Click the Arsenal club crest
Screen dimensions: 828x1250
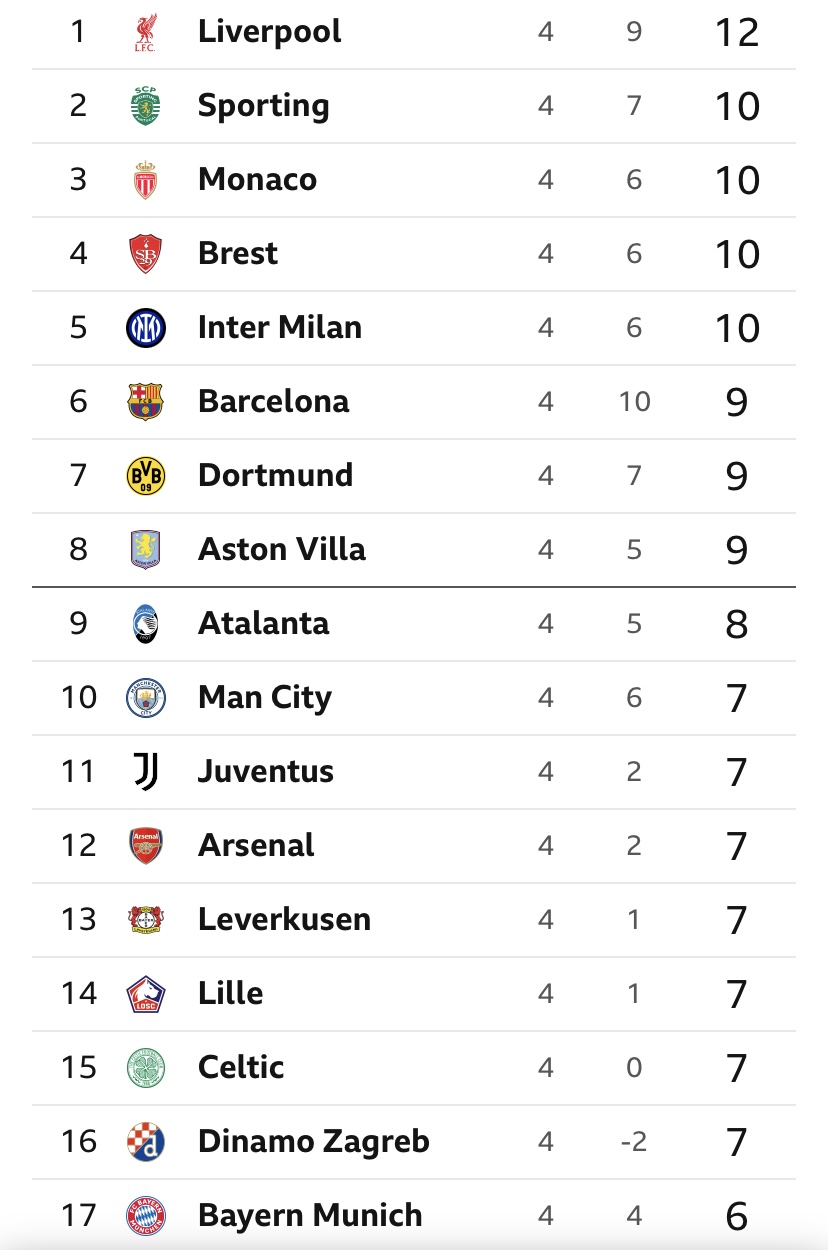coord(146,846)
